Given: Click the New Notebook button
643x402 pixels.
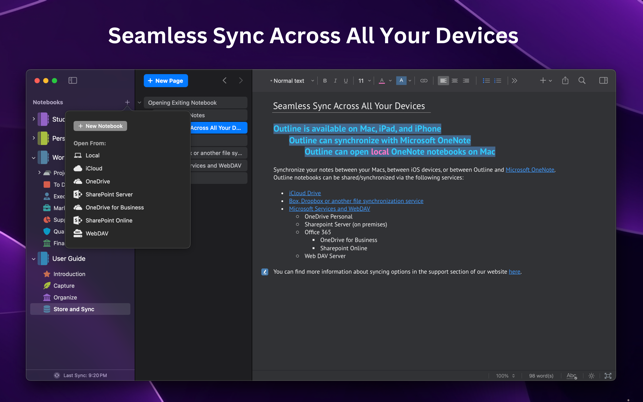Looking at the screenshot, I should (100, 126).
